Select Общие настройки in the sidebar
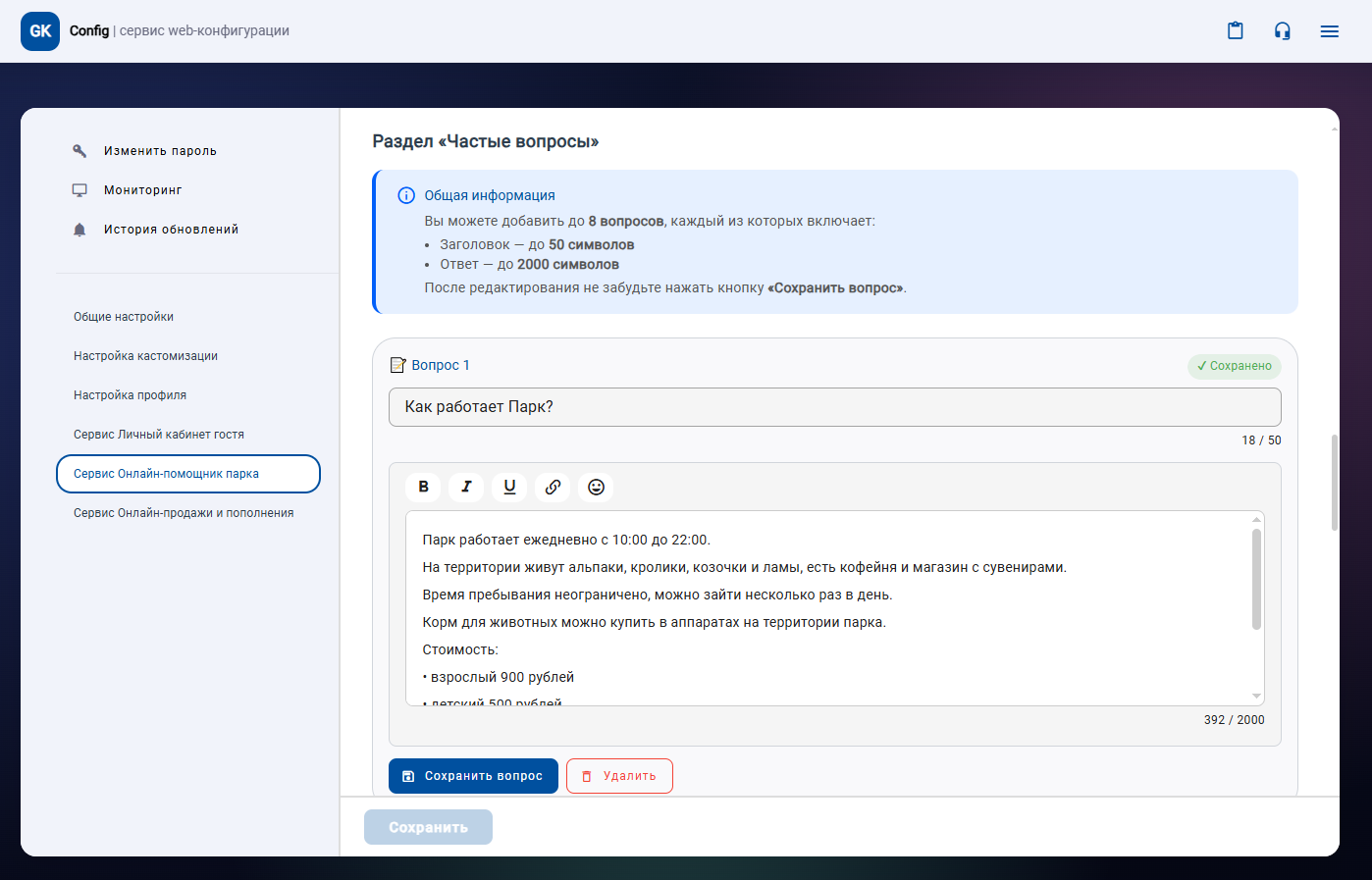Image resolution: width=1372 pixels, height=880 pixels. [124, 317]
